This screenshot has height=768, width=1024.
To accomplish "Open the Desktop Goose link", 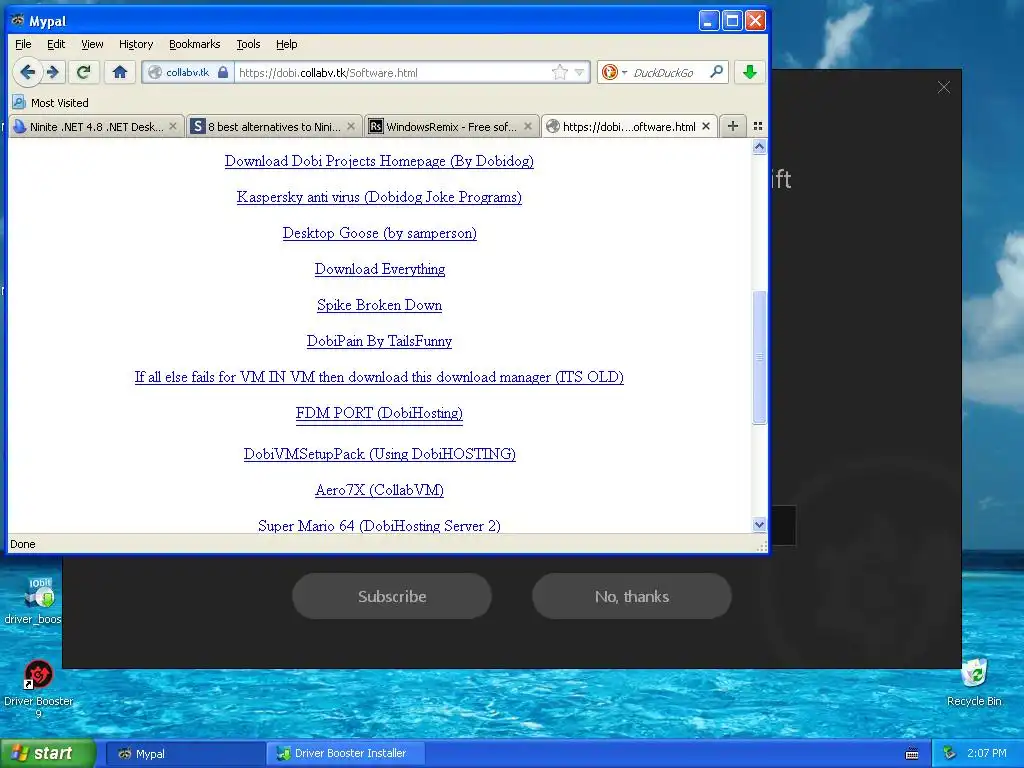I will (x=379, y=233).
